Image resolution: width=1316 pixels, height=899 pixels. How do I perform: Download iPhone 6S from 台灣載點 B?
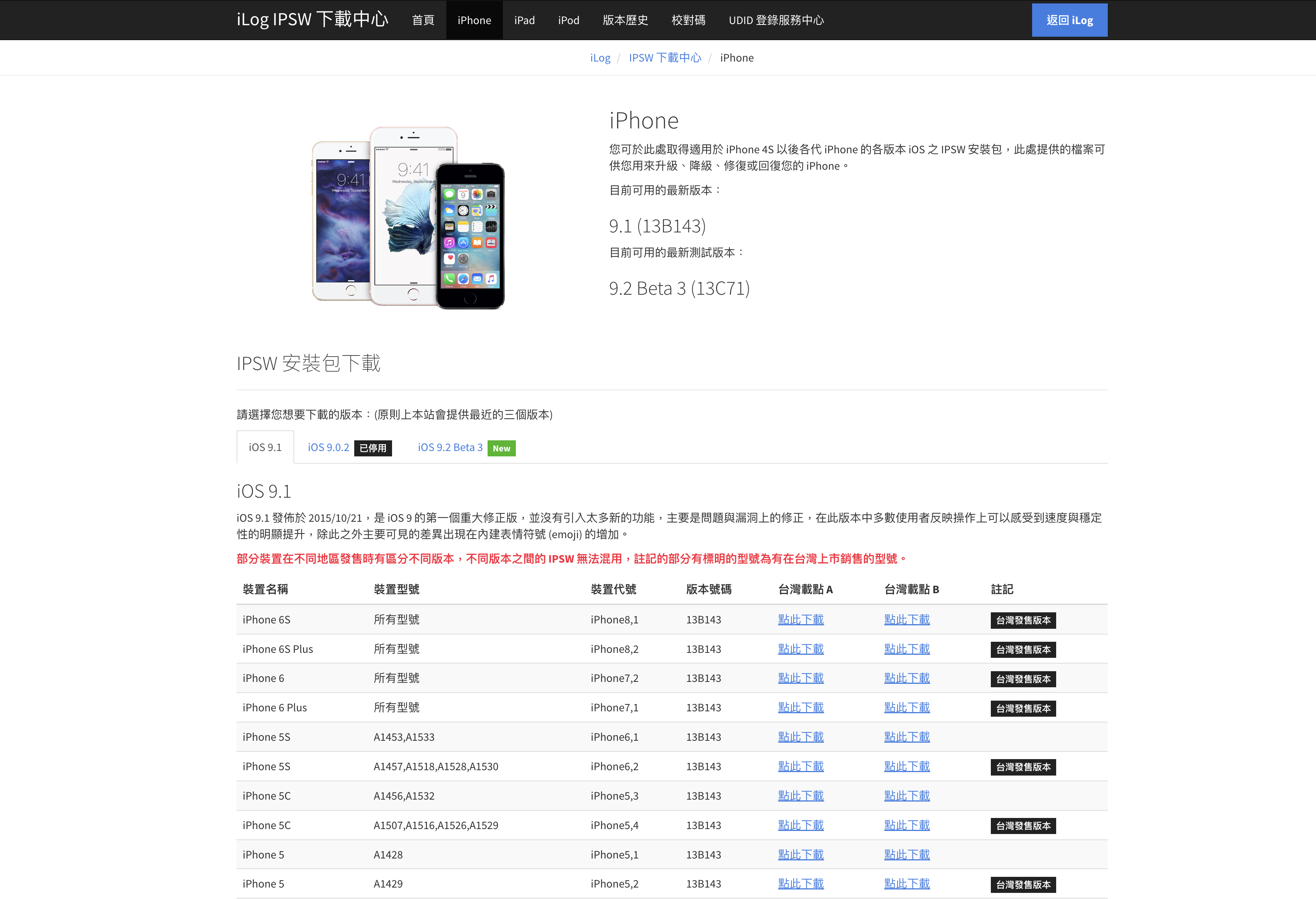coord(907,619)
